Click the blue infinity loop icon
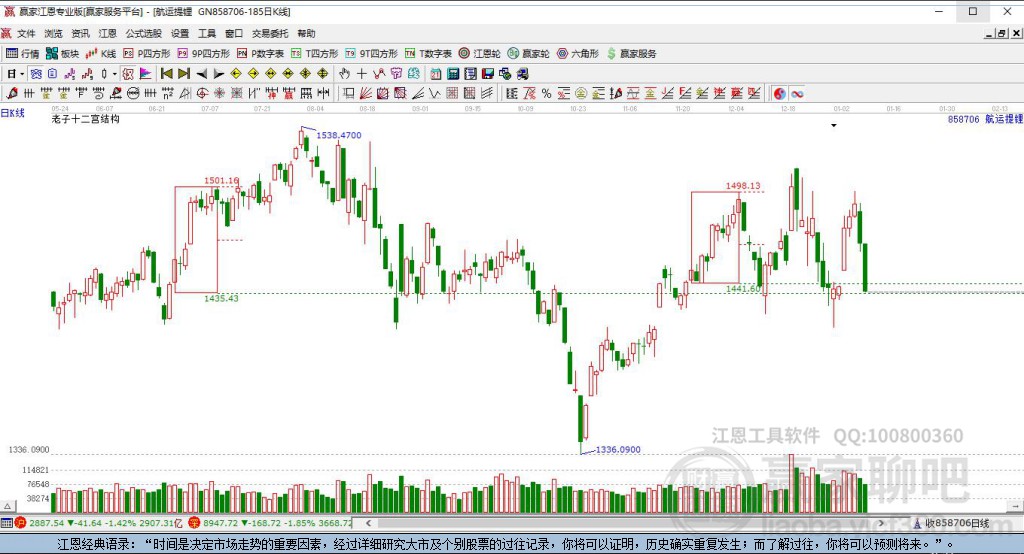 [797, 93]
